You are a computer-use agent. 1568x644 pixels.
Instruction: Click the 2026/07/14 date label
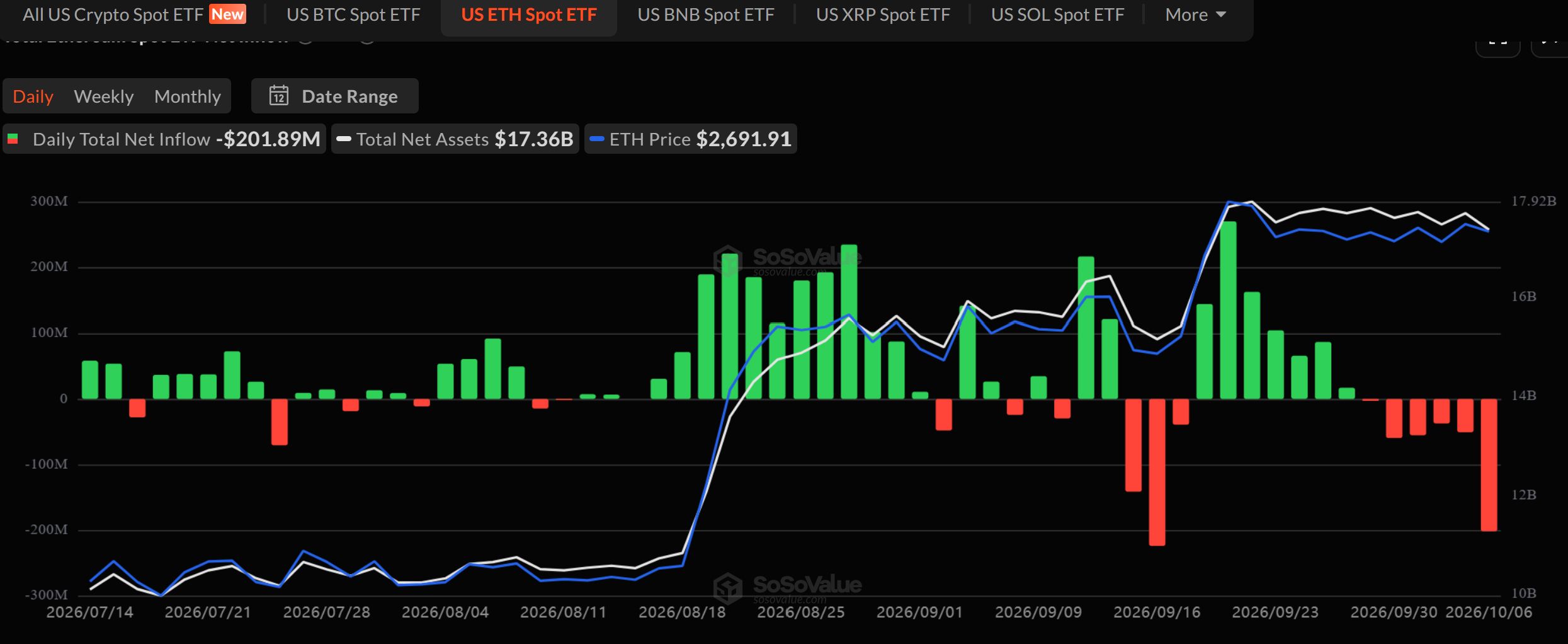point(90,612)
